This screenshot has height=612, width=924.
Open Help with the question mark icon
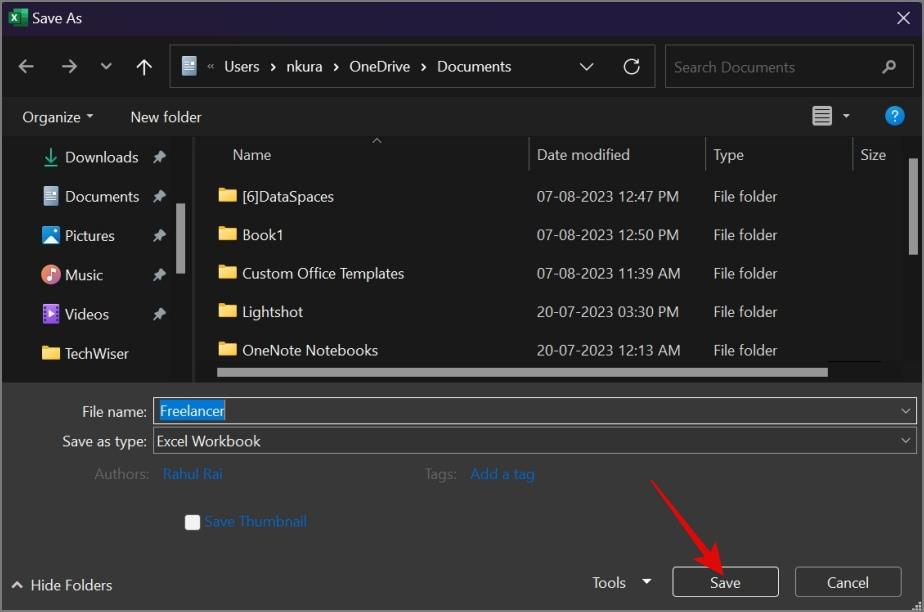click(895, 116)
